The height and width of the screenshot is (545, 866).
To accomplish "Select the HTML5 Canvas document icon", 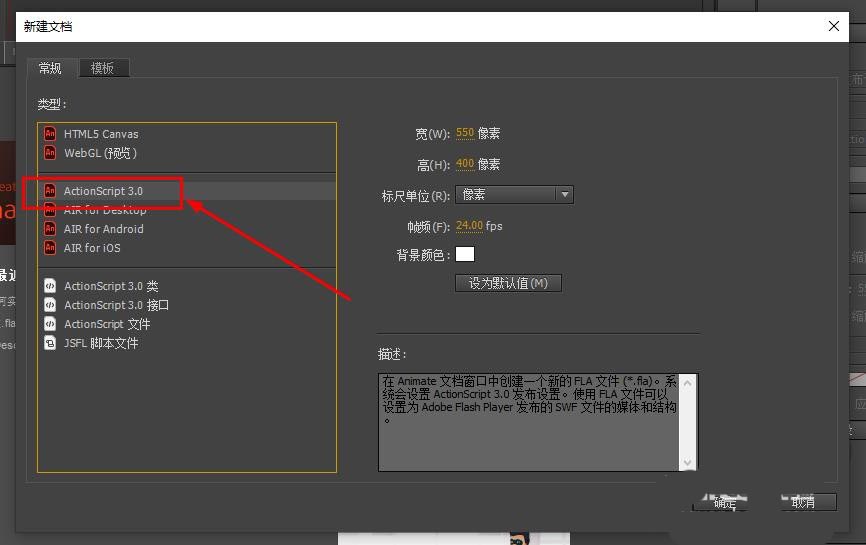I will click(50, 134).
